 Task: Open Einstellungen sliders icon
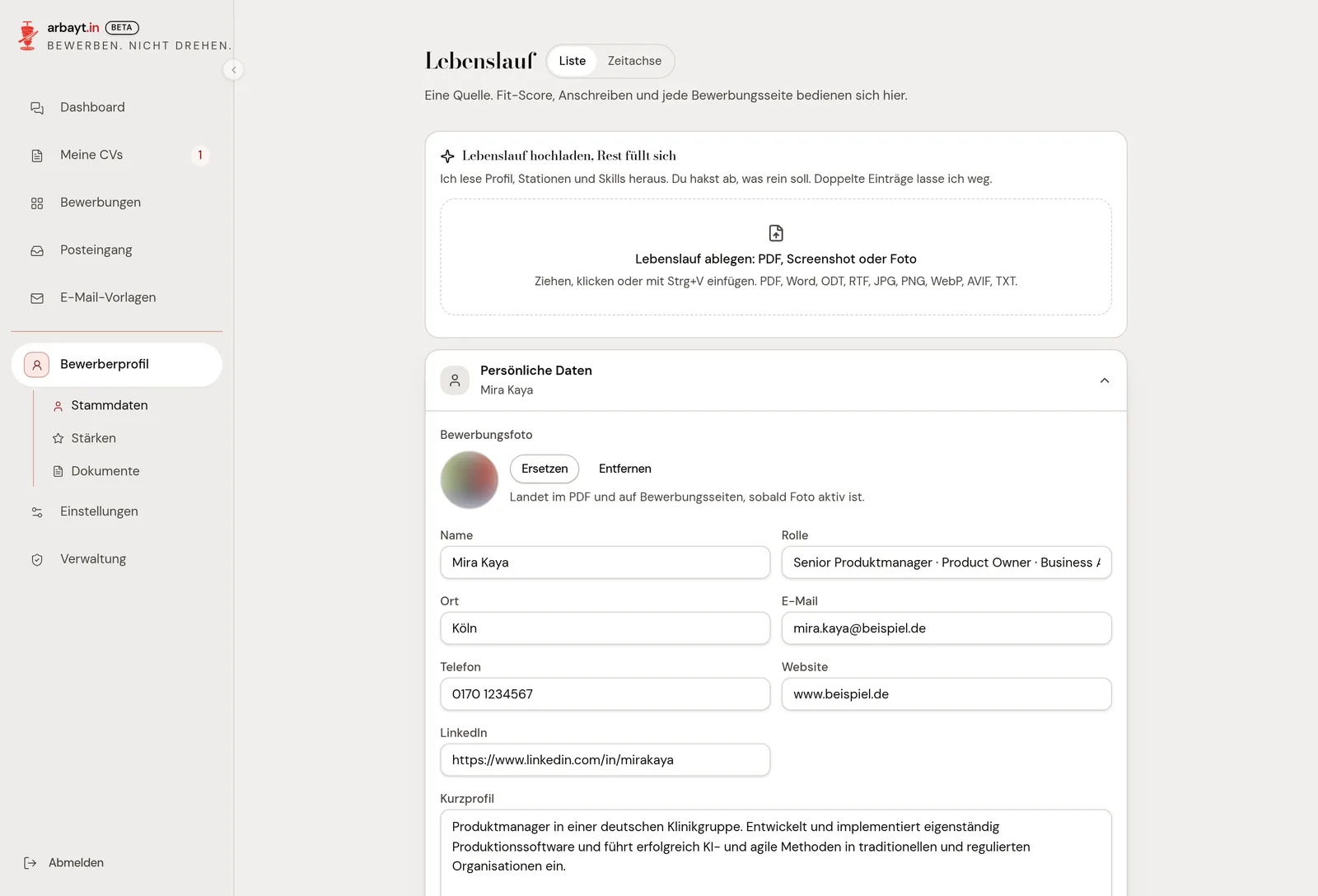point(37,512)
